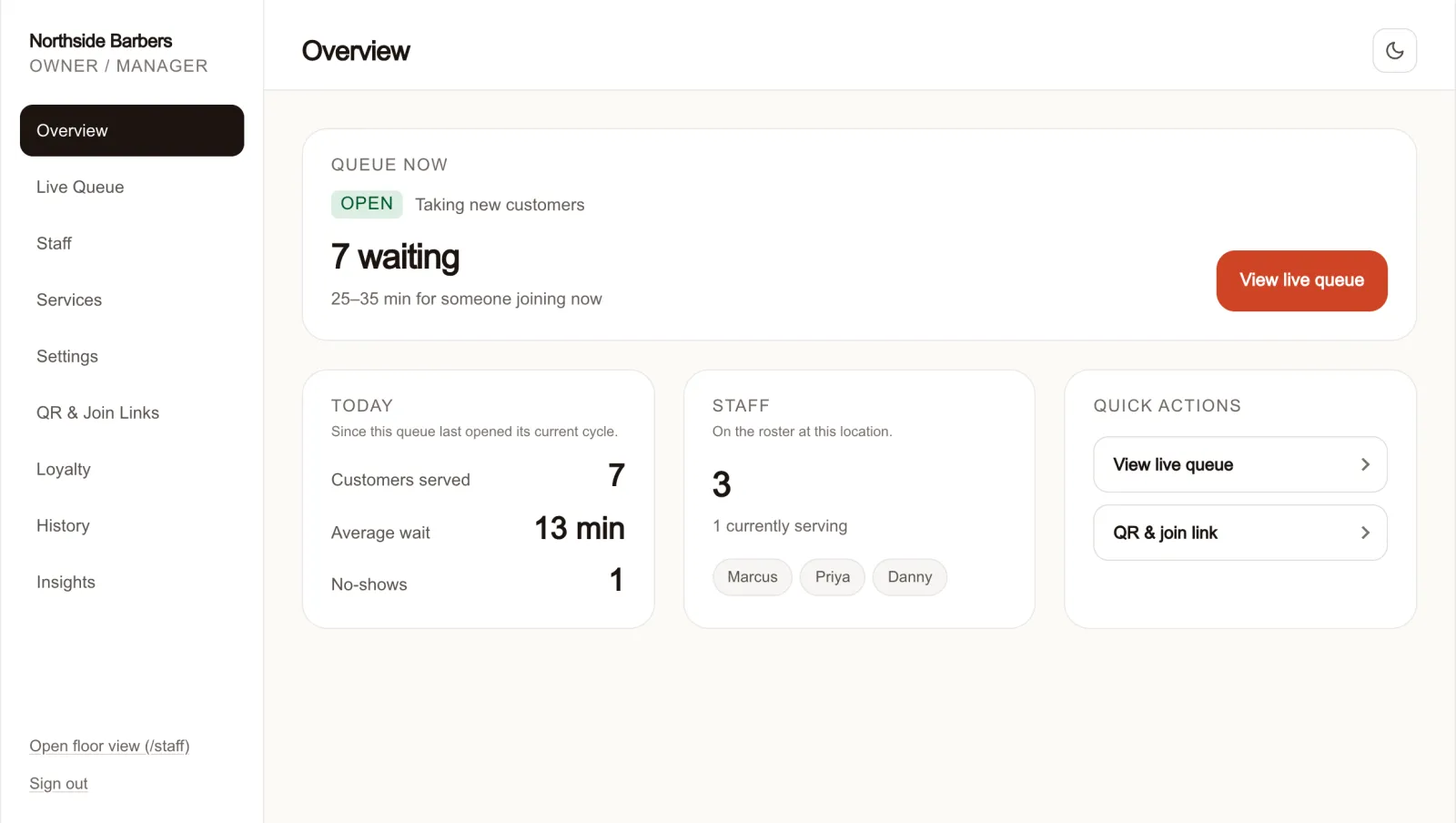Open the Loyalty section

tap(132, 469)
